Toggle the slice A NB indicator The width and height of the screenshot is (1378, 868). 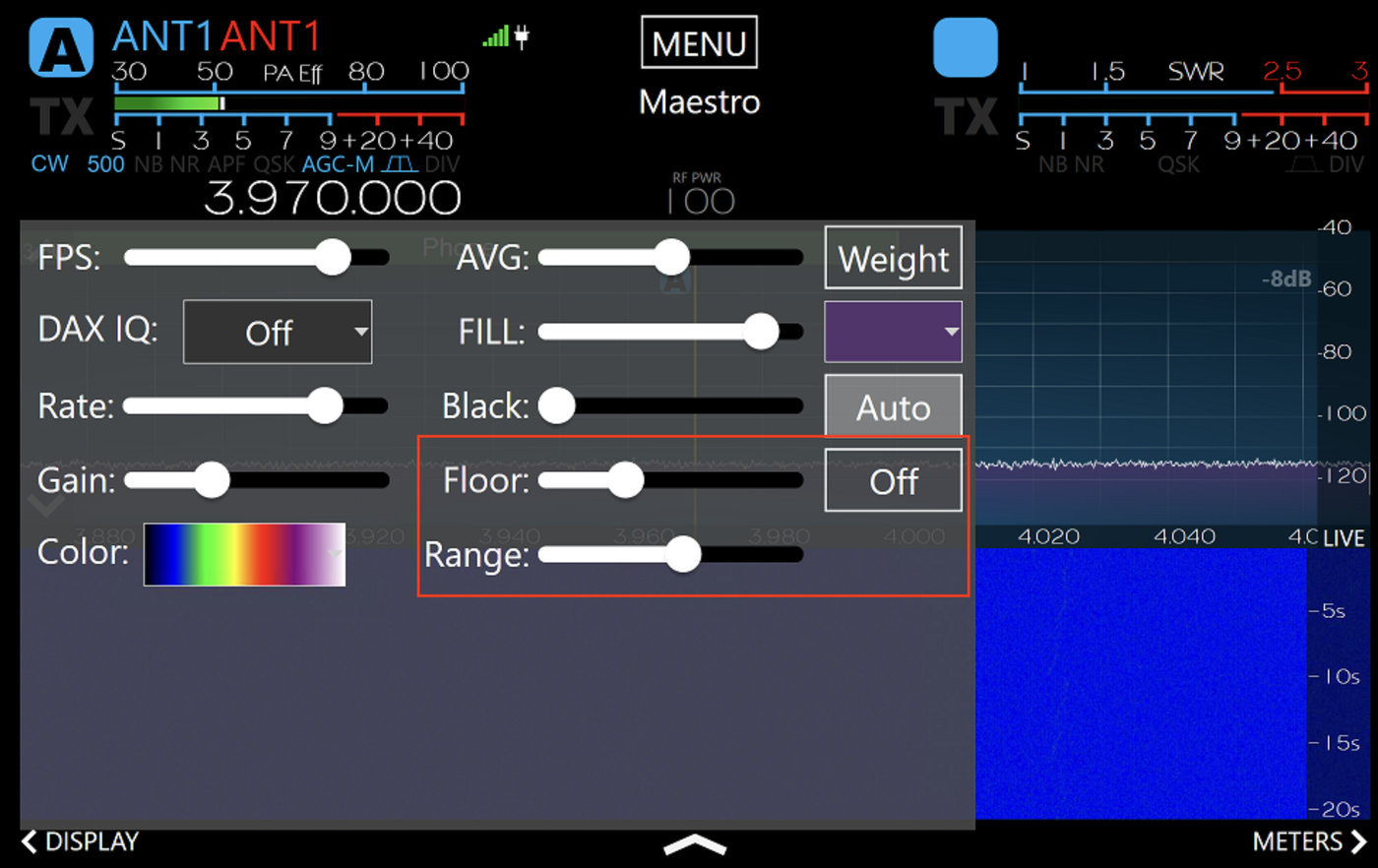click(x=148, y=164)
